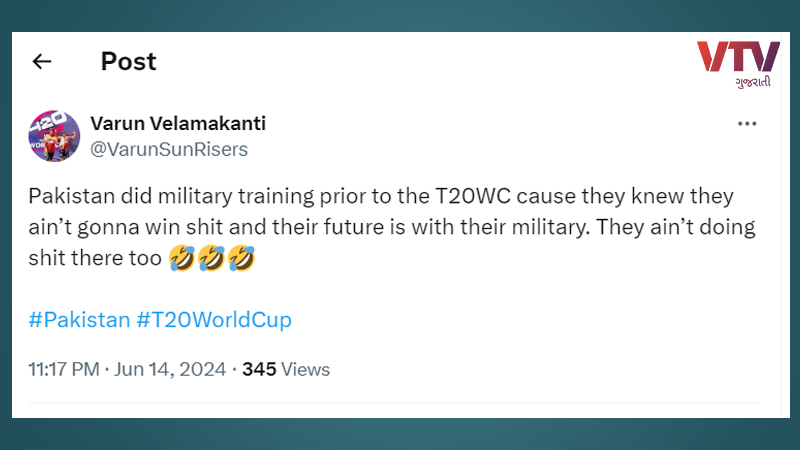The image size is (800, 450).
Task: Click the VTV Gujarati logo
Action: 738,64
